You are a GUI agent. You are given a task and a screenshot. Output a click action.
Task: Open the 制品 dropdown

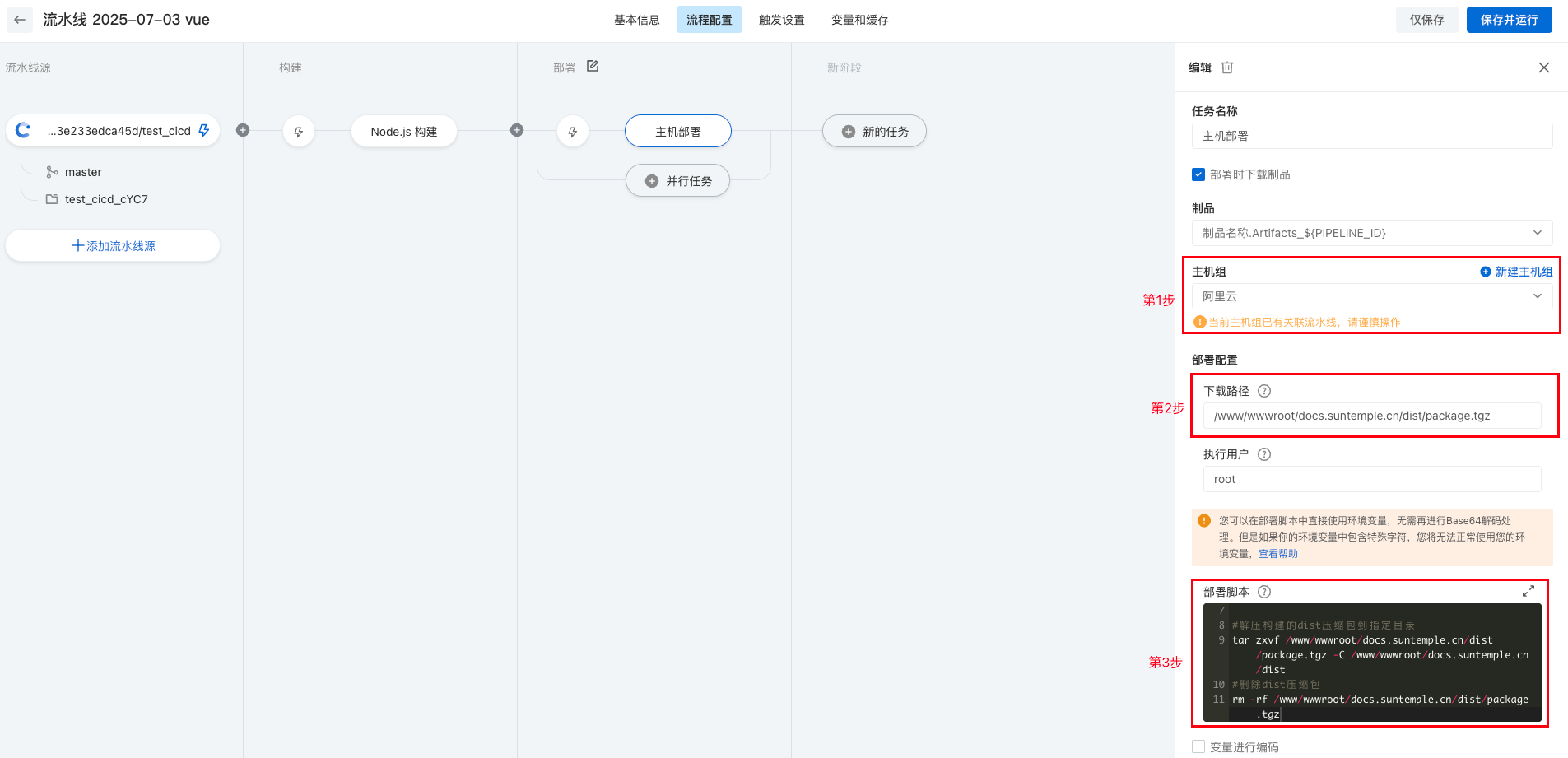click(1371, 233)
